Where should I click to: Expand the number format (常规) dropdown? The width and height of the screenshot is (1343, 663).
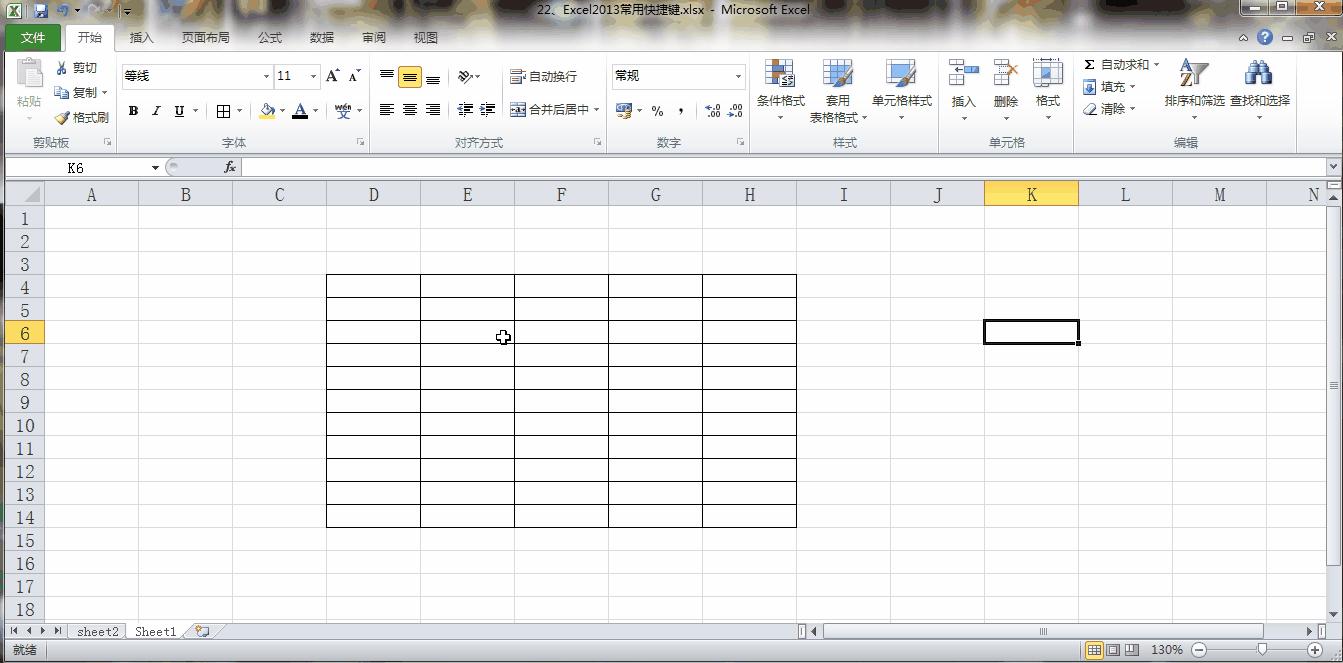click(x=737, y=76)
